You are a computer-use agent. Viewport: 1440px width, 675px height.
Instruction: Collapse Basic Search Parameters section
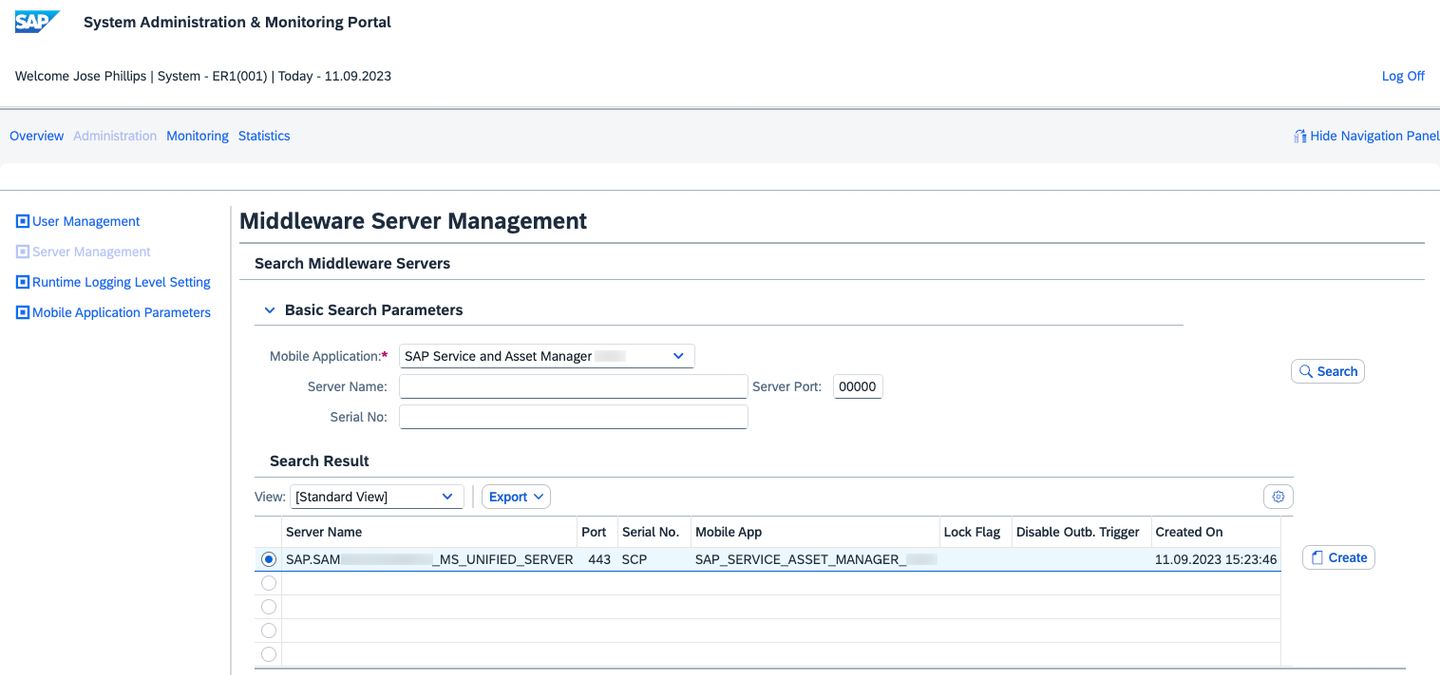[x=269, y=310]
